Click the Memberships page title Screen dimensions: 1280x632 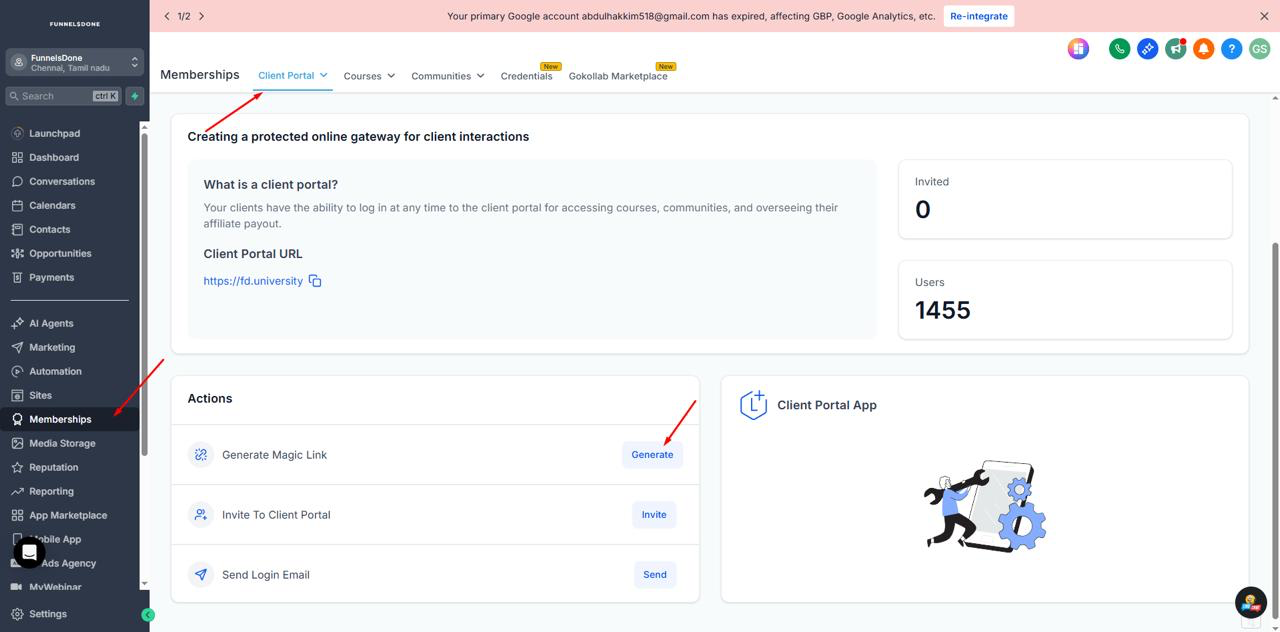point(200,75)
